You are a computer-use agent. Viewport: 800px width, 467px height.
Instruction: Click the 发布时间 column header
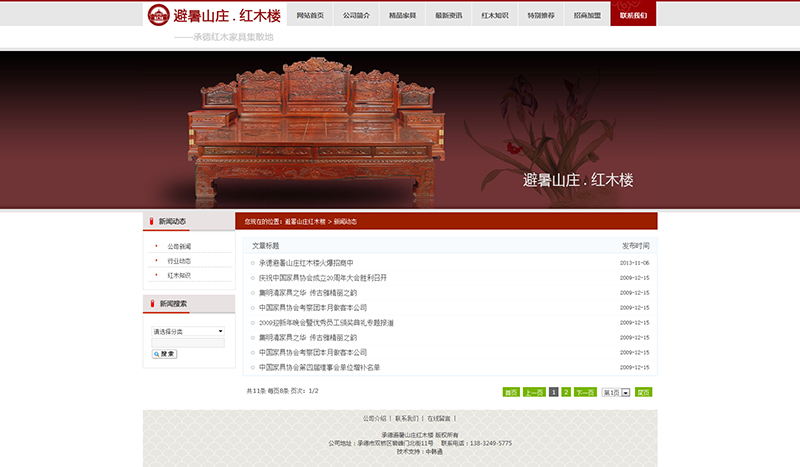[x=636, y=246]
